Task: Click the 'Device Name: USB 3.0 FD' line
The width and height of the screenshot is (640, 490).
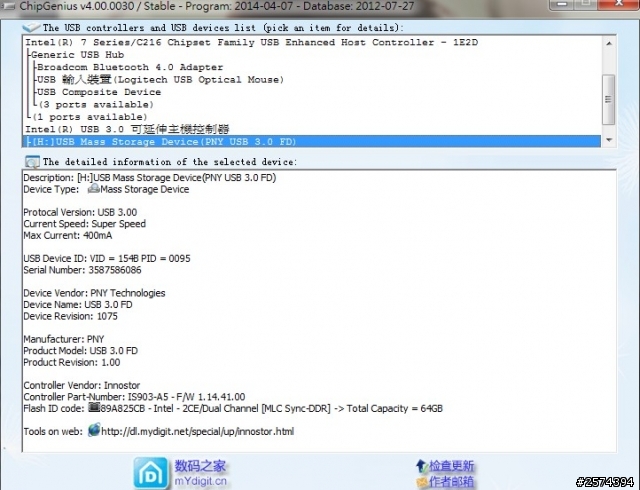Action: coord(78,305)
